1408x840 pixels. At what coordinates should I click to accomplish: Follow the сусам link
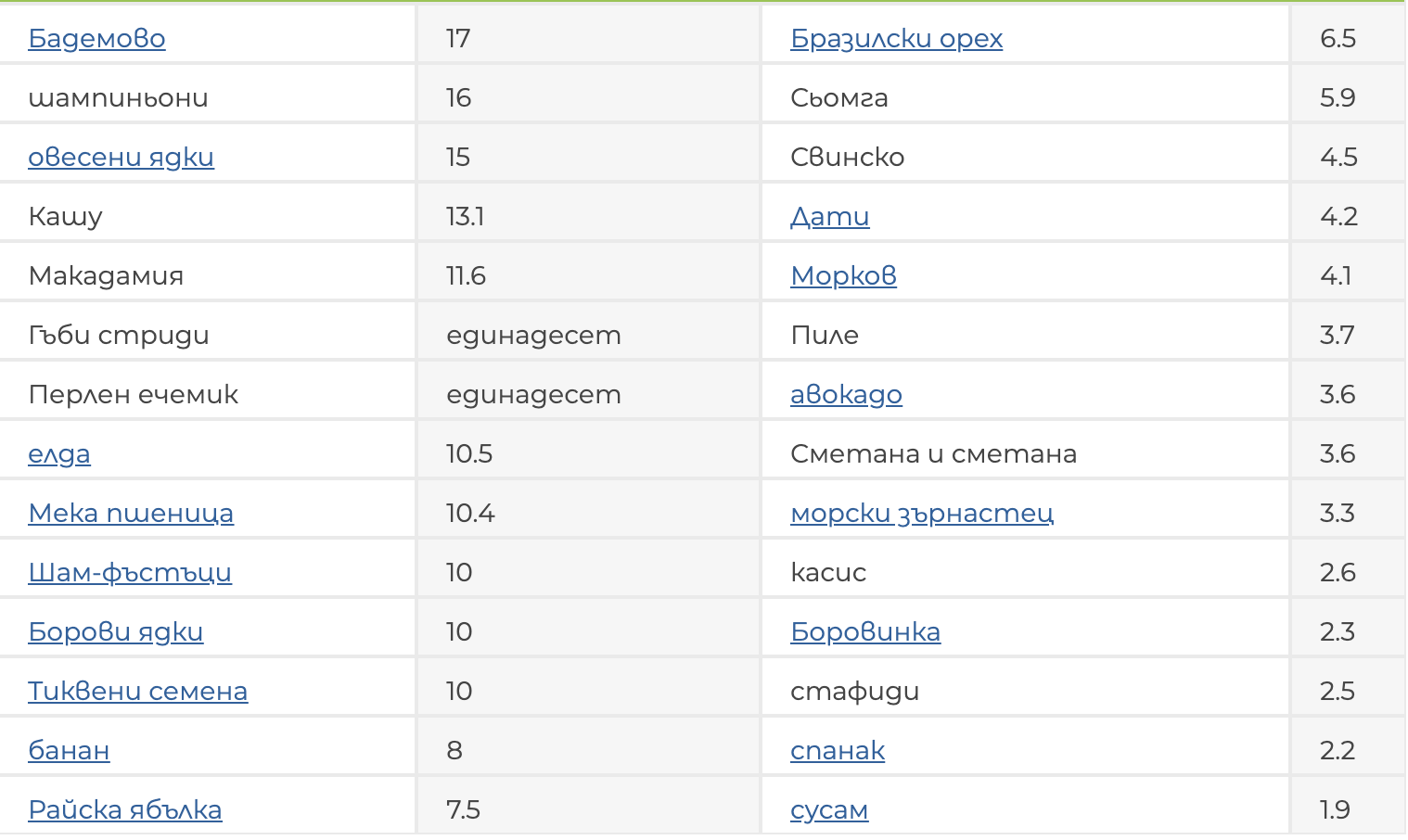click(x=829, y=809)
